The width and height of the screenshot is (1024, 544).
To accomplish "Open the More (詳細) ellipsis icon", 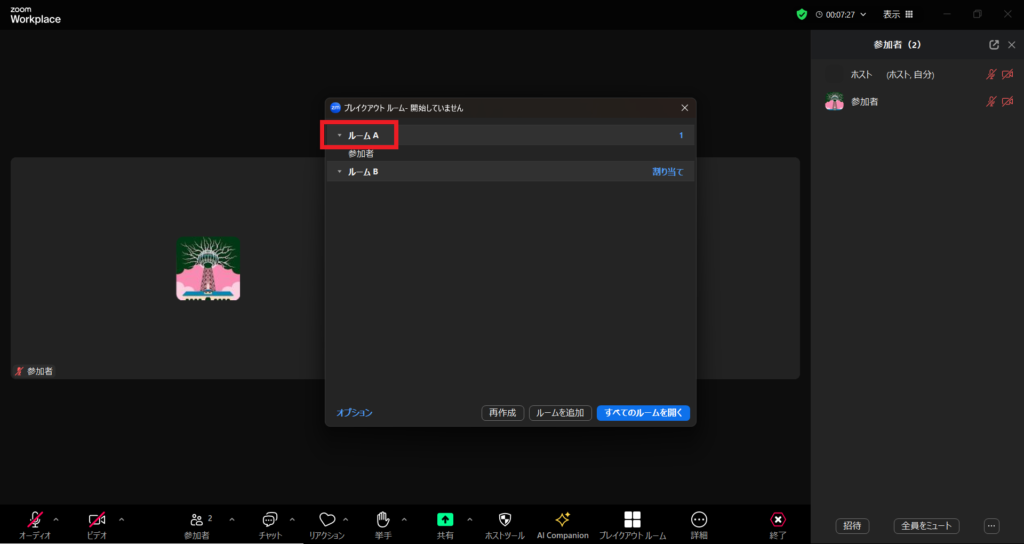I will pyautogui.click(x=699, y=519).
